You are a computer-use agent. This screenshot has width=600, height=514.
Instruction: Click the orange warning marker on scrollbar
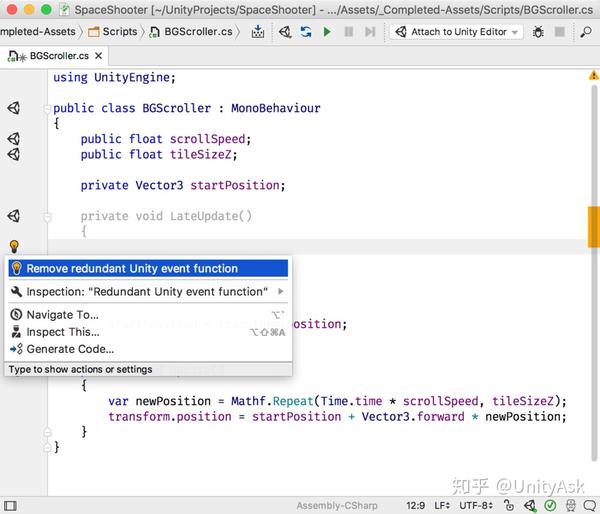[593, 227]
